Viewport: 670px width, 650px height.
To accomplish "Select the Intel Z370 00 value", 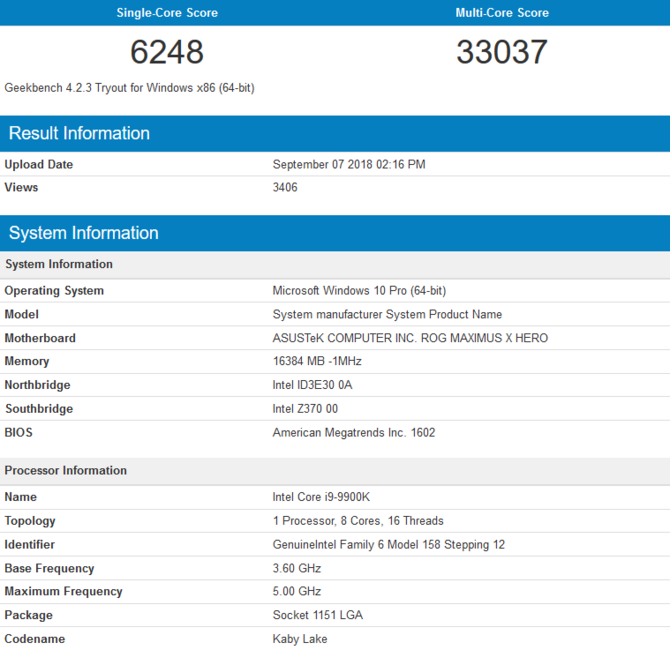I will 305,409.
